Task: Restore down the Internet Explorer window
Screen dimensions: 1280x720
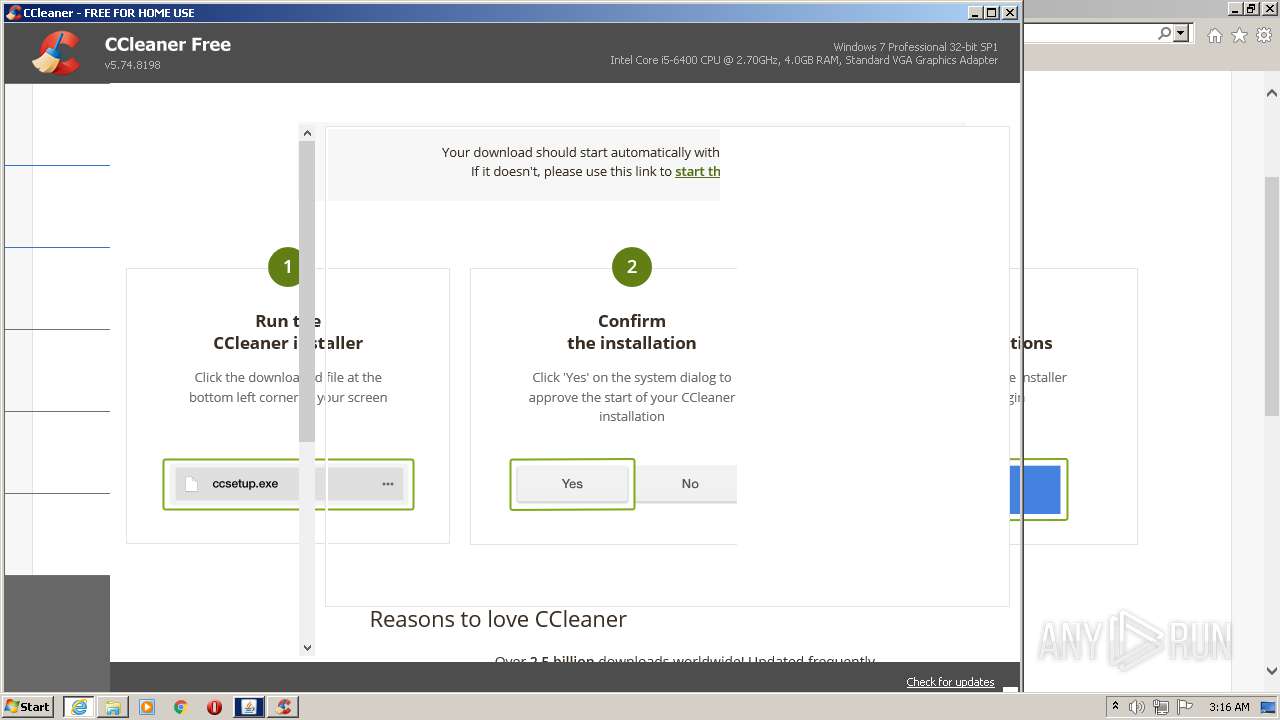Action: click(1251, 9)
